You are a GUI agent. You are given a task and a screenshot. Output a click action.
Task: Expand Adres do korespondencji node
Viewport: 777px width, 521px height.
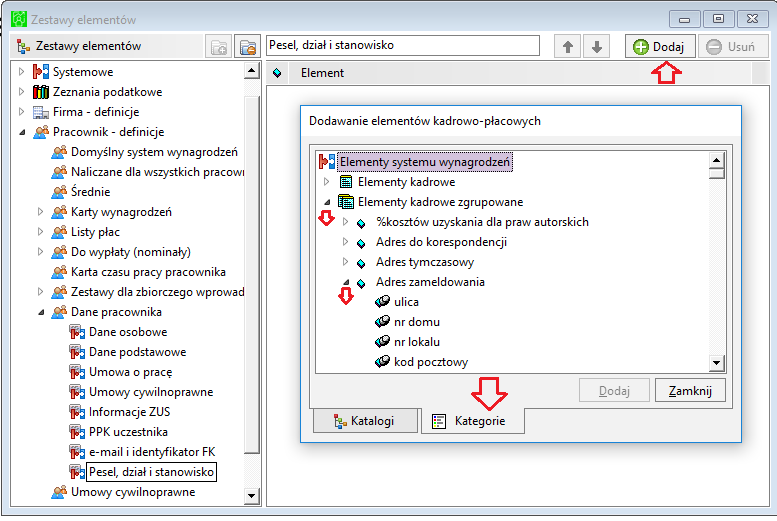(345, 242)
